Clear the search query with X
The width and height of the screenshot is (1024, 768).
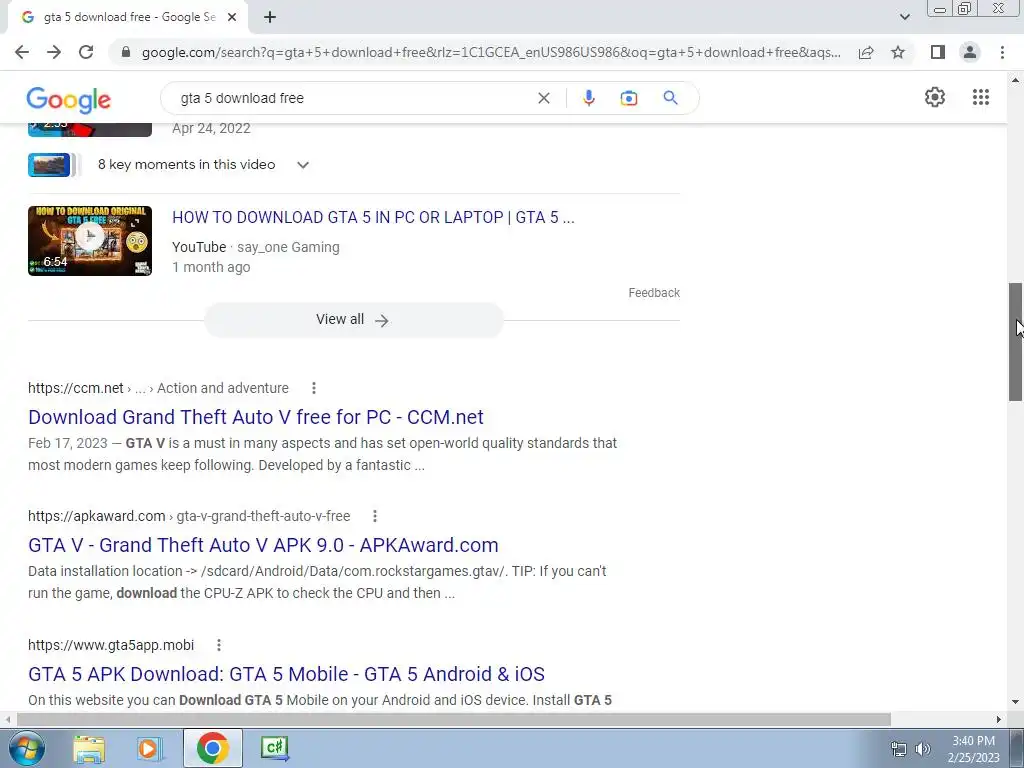[543, 98]
